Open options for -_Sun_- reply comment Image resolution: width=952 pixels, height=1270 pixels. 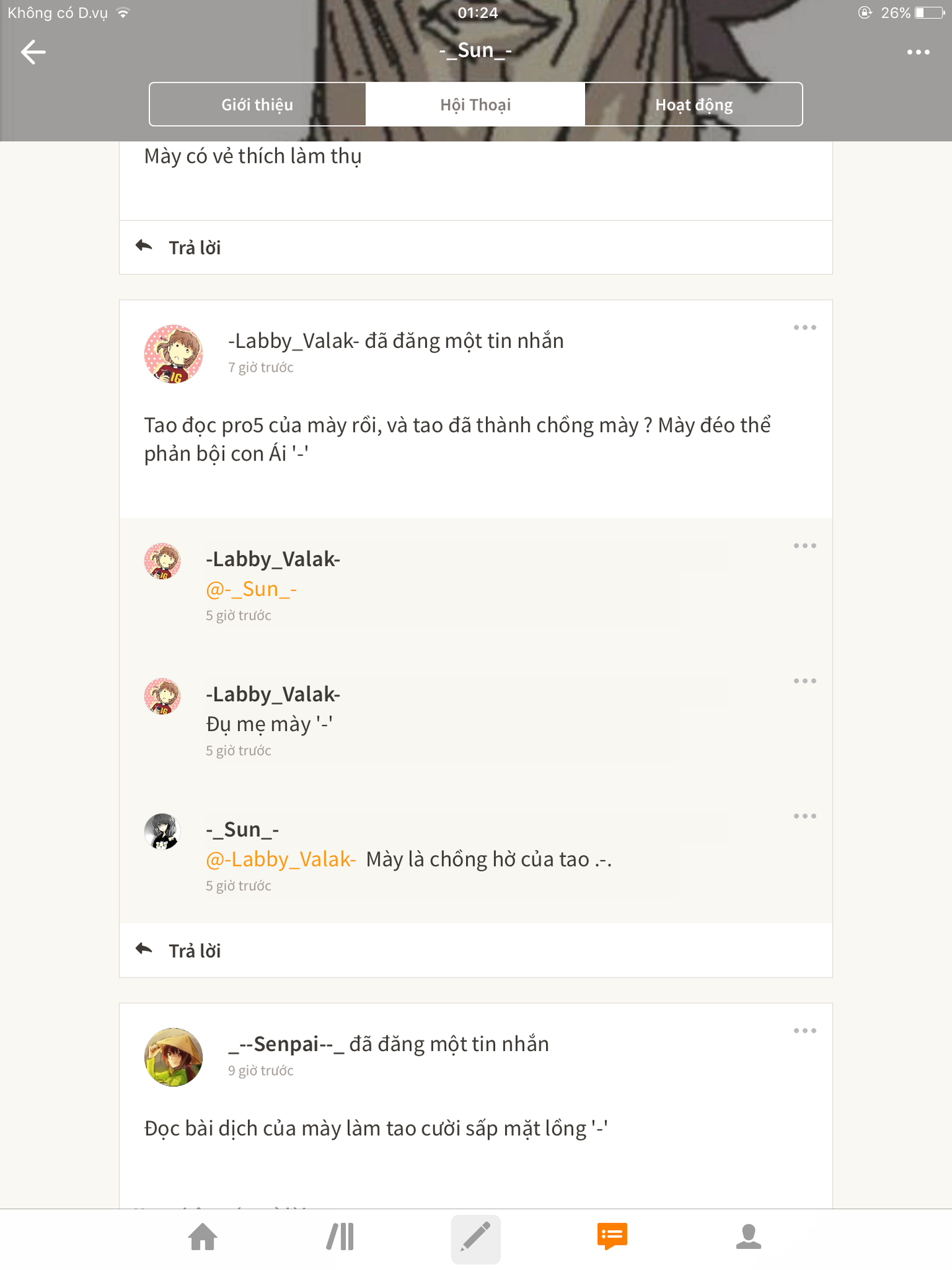point(805,816)
